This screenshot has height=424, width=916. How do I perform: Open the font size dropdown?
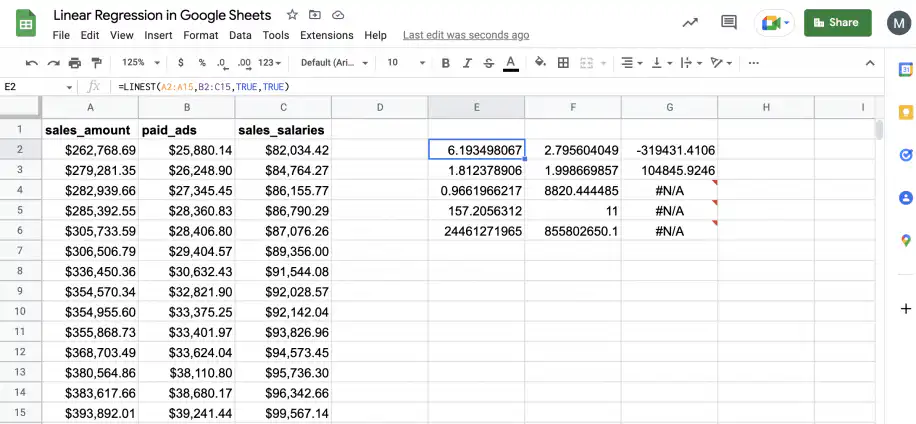click(406, 62)
